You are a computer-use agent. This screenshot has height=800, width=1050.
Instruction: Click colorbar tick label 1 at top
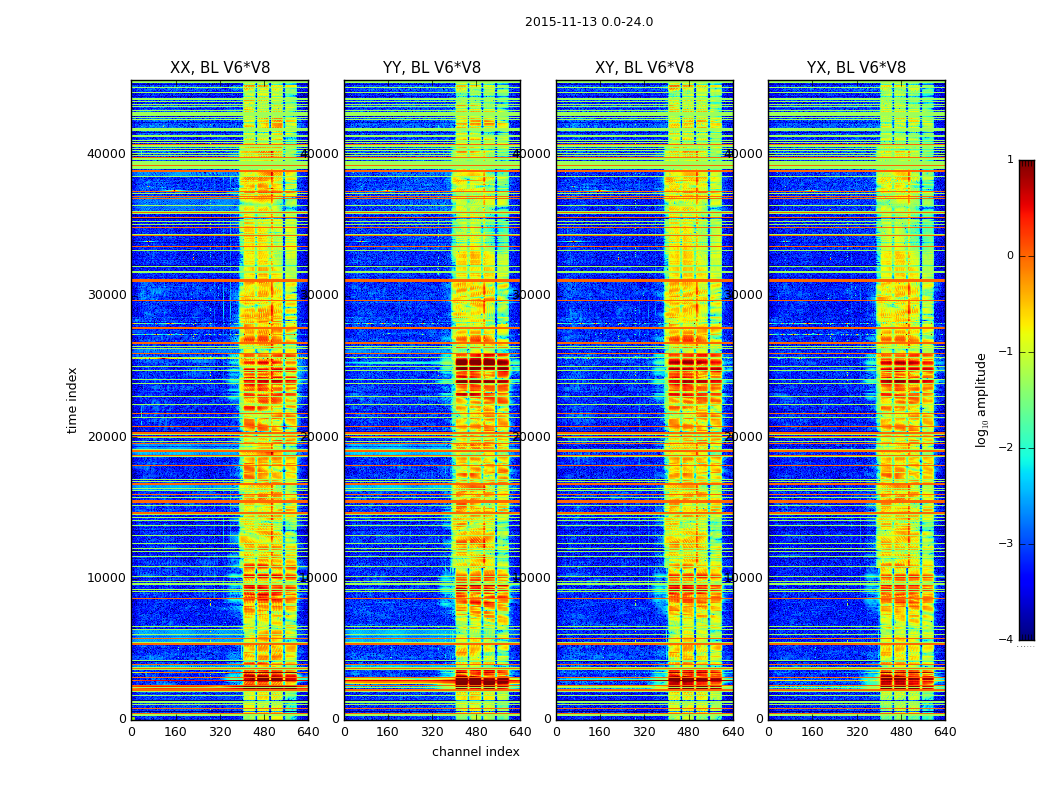click(1010, 159)
